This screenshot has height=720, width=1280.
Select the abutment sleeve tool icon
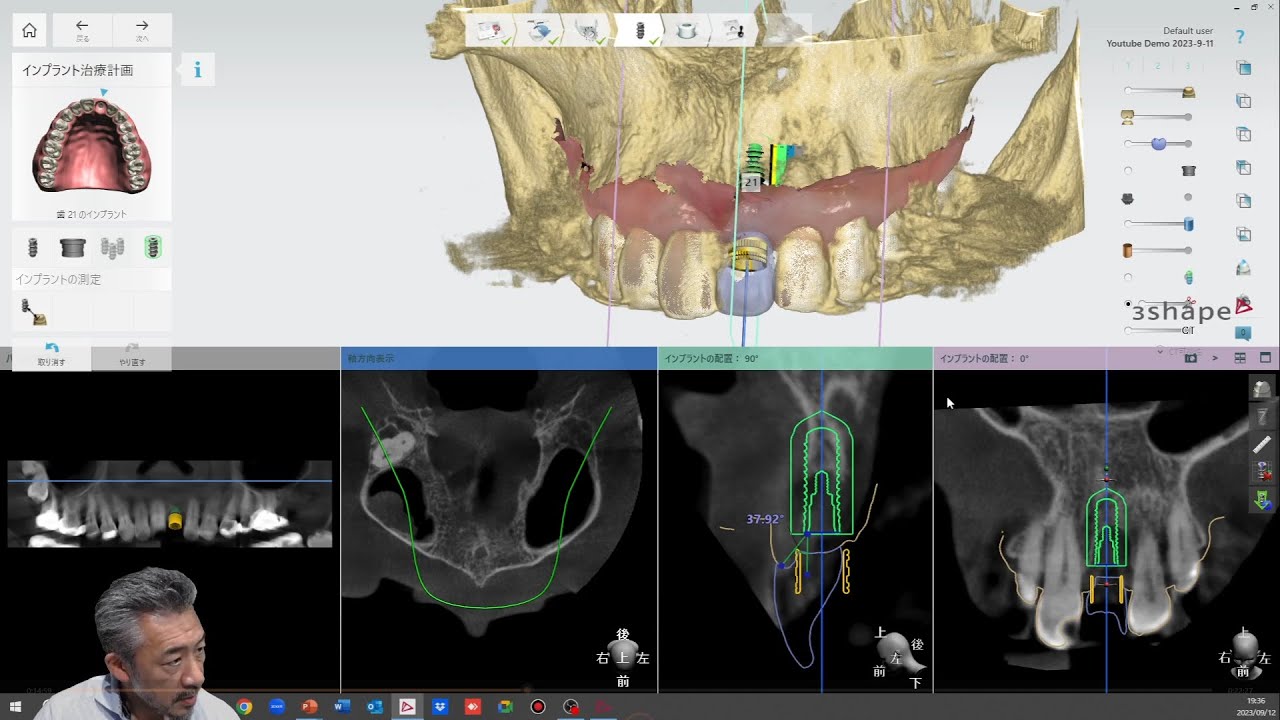tap(72, 247)
